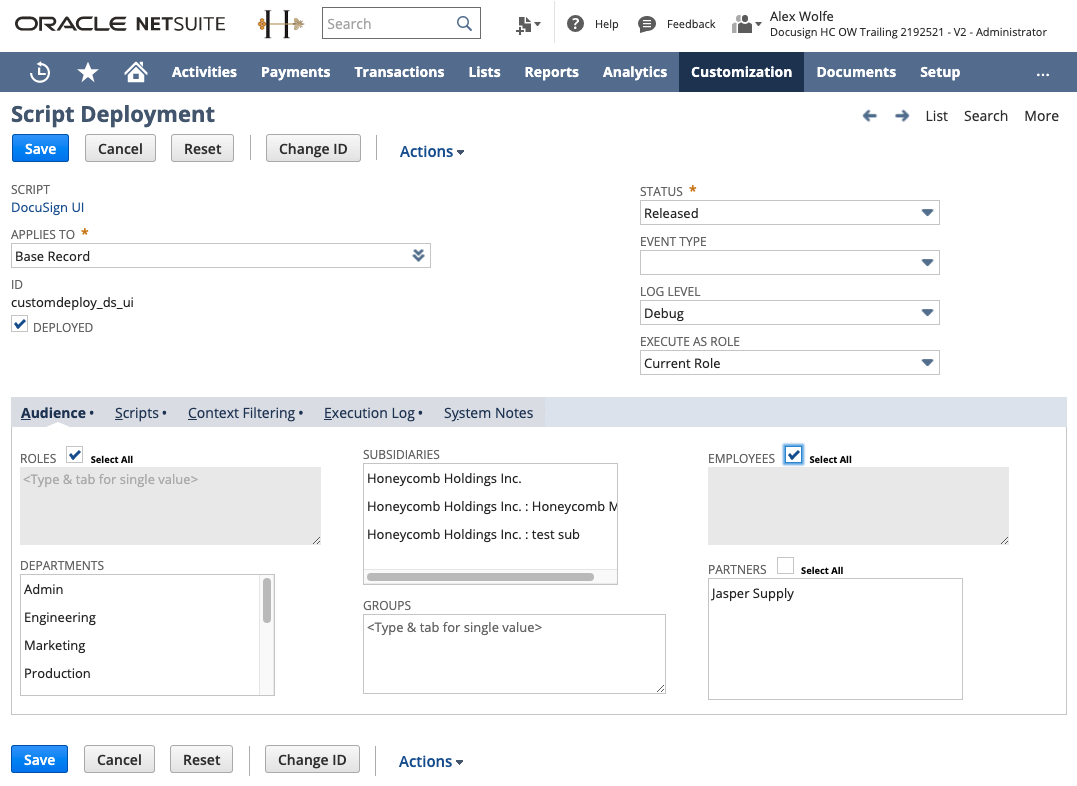
Task: Open the DocuSign UI script link
Action: coord(47,206)
